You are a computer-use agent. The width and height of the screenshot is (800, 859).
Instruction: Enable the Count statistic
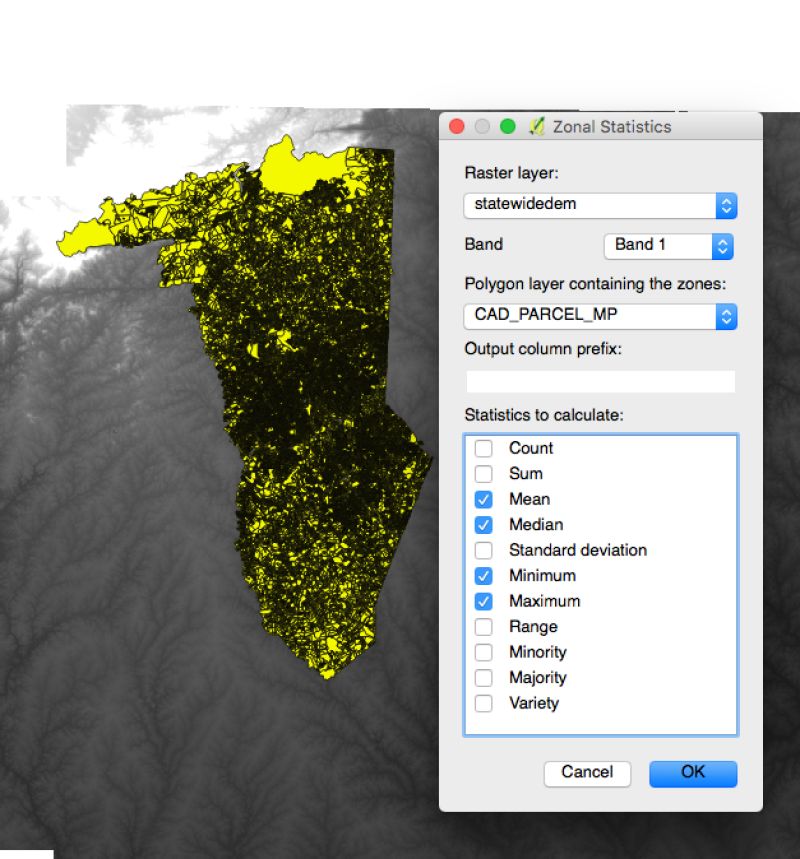(x=483, y=448)
